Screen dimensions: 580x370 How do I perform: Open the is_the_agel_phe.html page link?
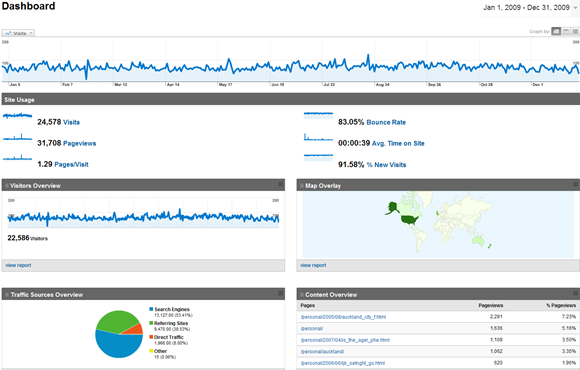coord(345,340)
